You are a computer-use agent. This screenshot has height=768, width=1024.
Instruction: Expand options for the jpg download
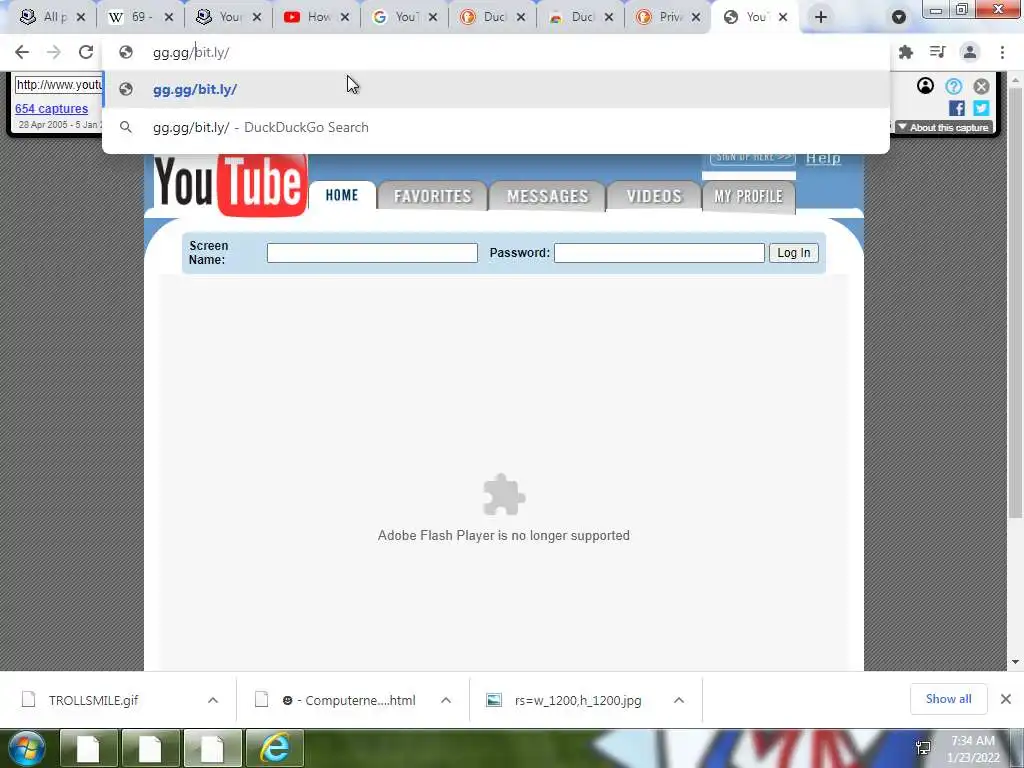tap(679, 700)
